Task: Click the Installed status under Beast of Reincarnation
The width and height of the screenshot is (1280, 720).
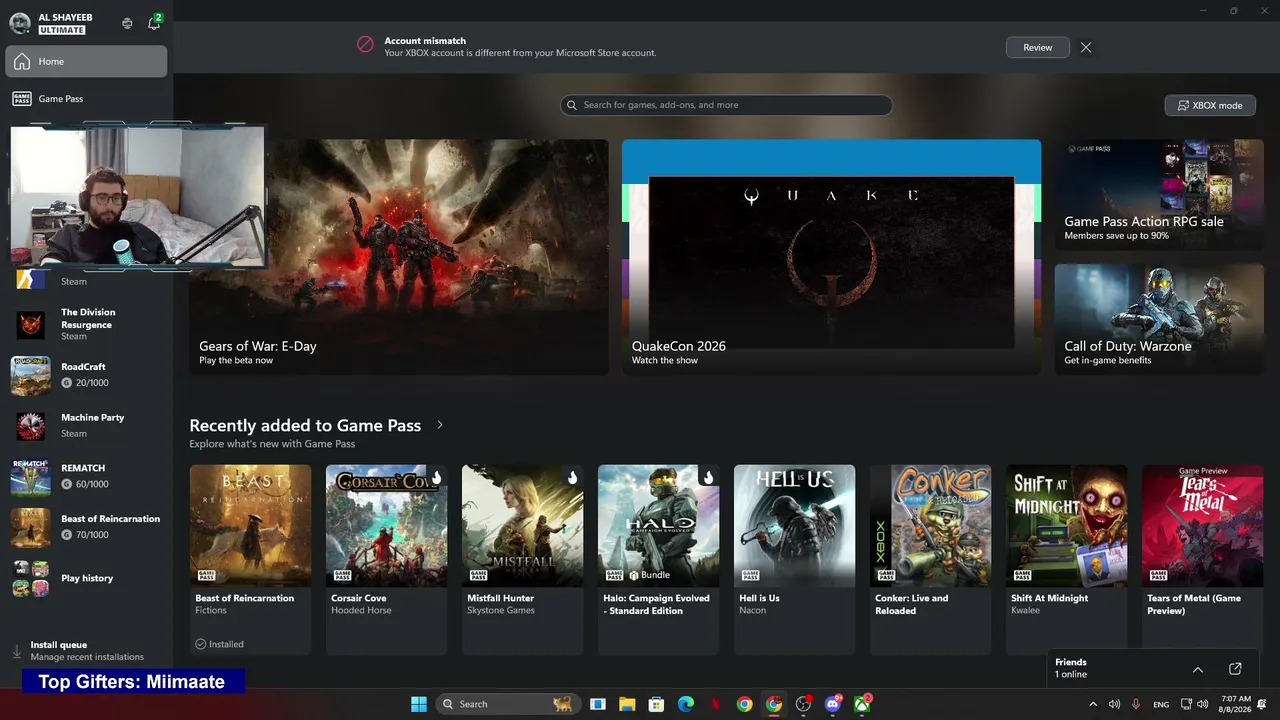Action: 219,644
